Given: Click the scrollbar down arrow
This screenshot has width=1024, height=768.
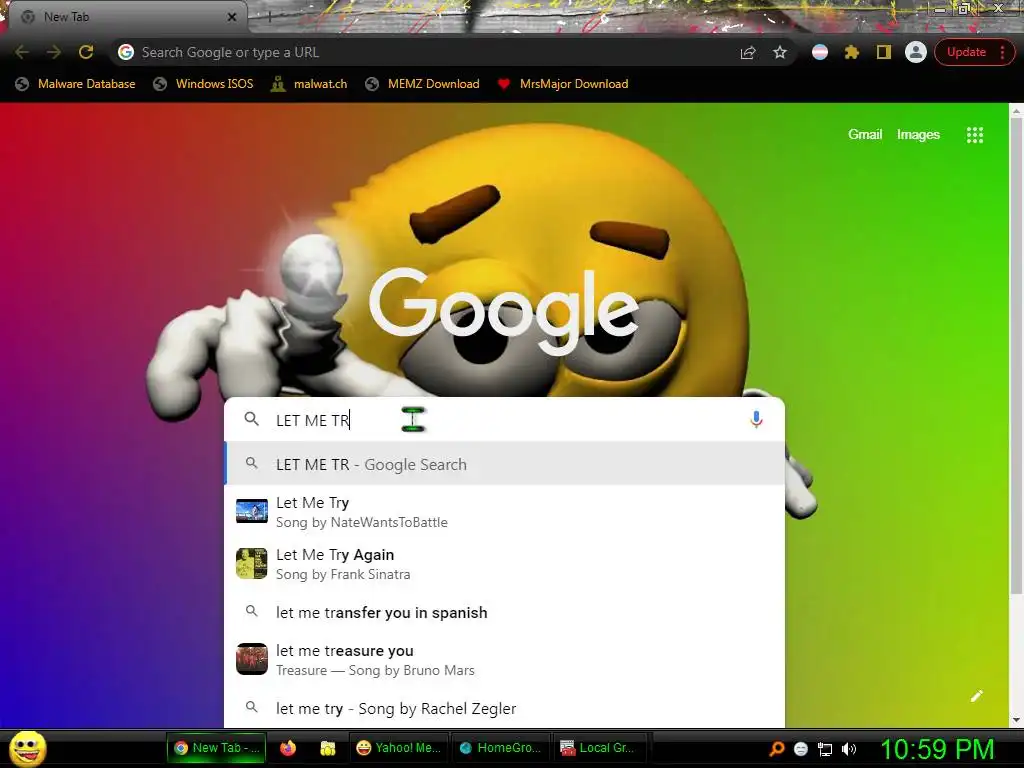Looking at the screenshot, I should click(x=1016, y=720).
